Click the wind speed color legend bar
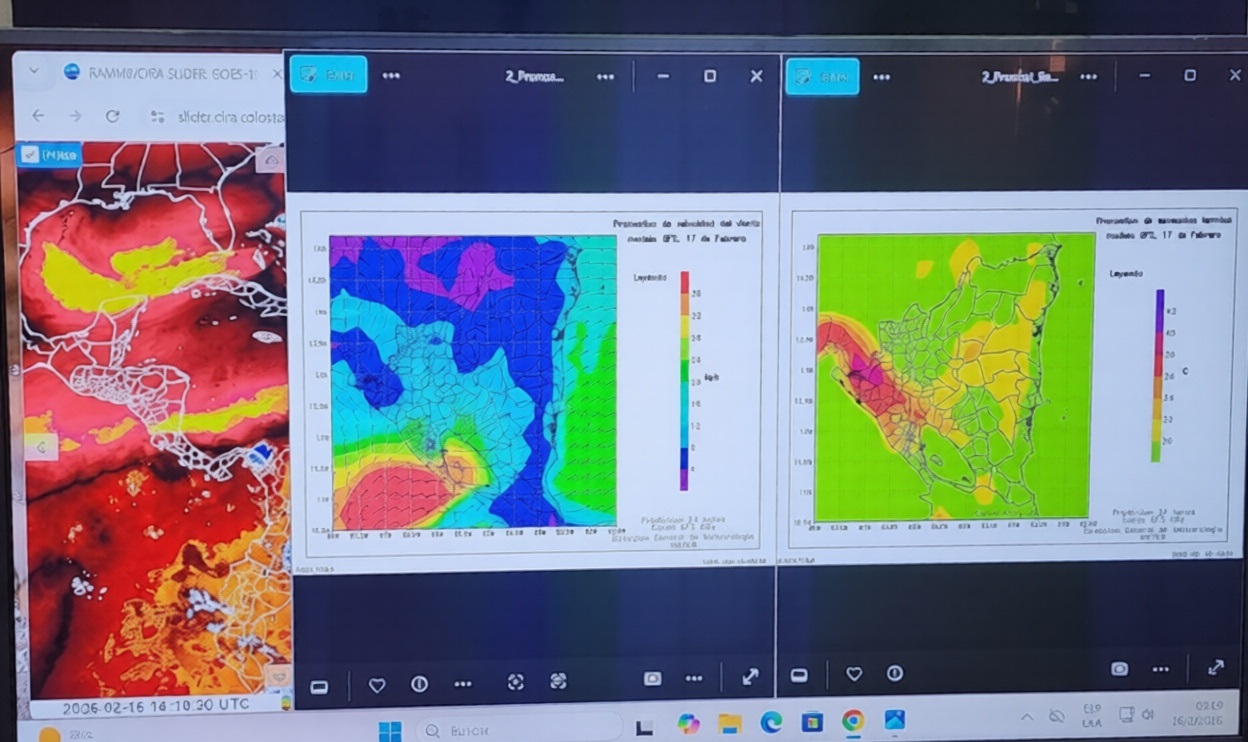1248x742 pixels. (684, 380)
